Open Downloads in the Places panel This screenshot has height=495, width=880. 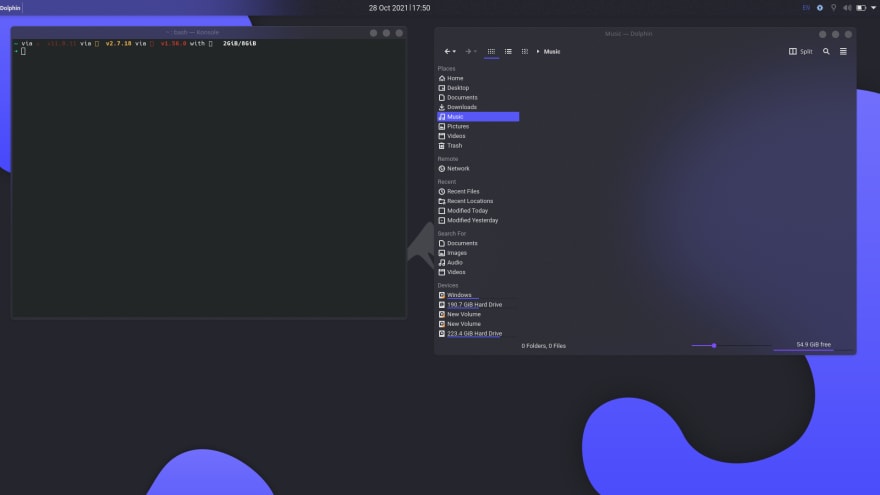click(478, 107)
